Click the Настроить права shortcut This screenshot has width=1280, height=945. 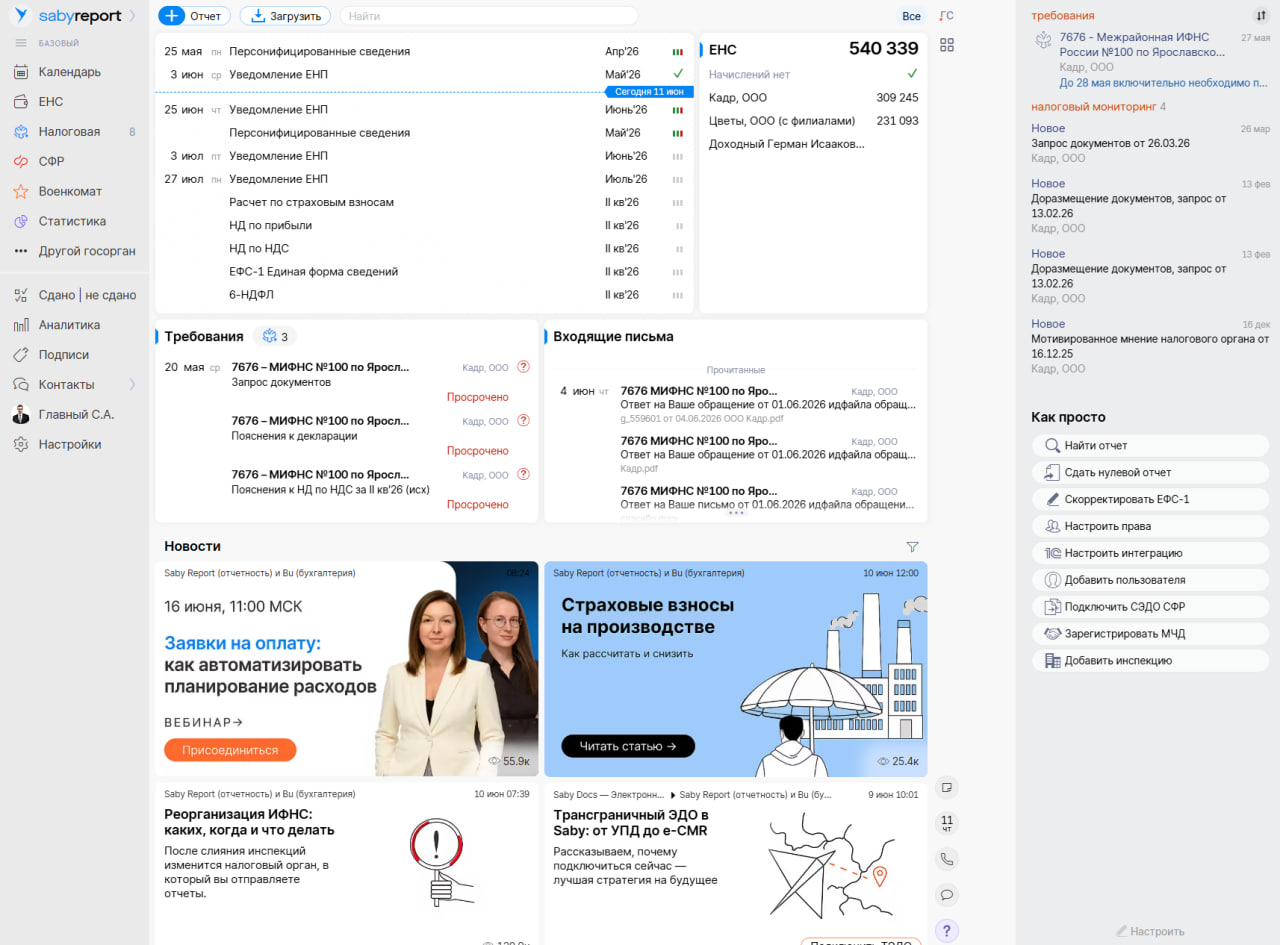pos(1150,526)
